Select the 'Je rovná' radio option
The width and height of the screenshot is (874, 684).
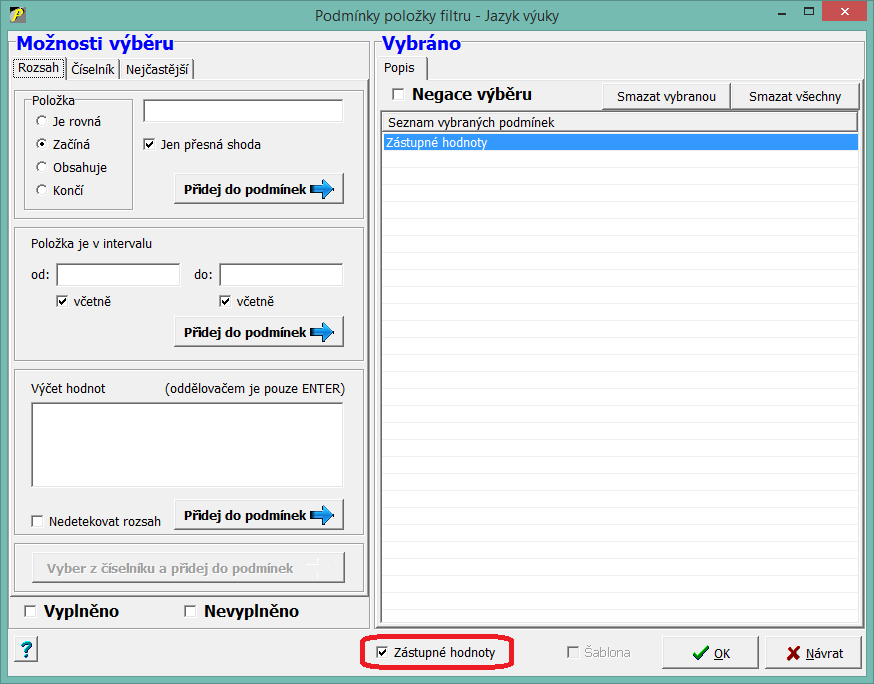(41, 122)
